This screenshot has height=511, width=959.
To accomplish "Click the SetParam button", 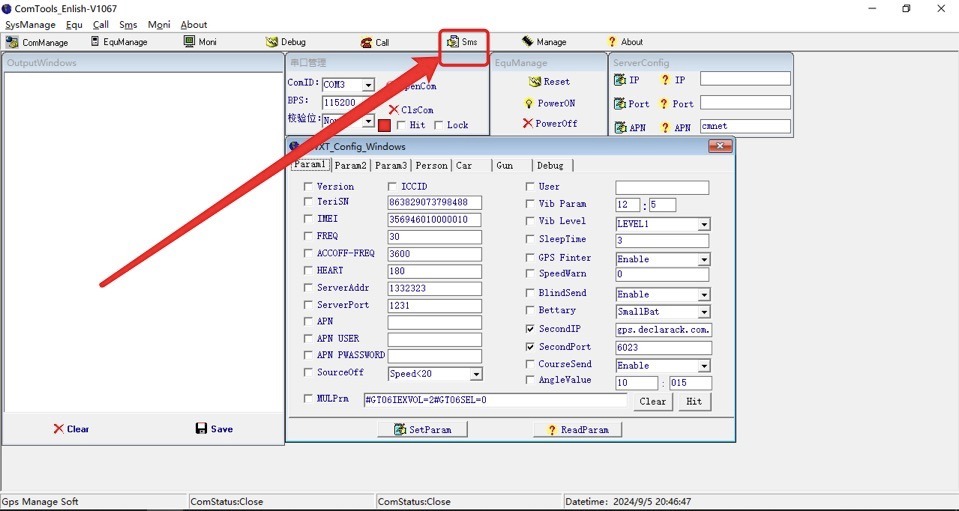I will point(422,429).
